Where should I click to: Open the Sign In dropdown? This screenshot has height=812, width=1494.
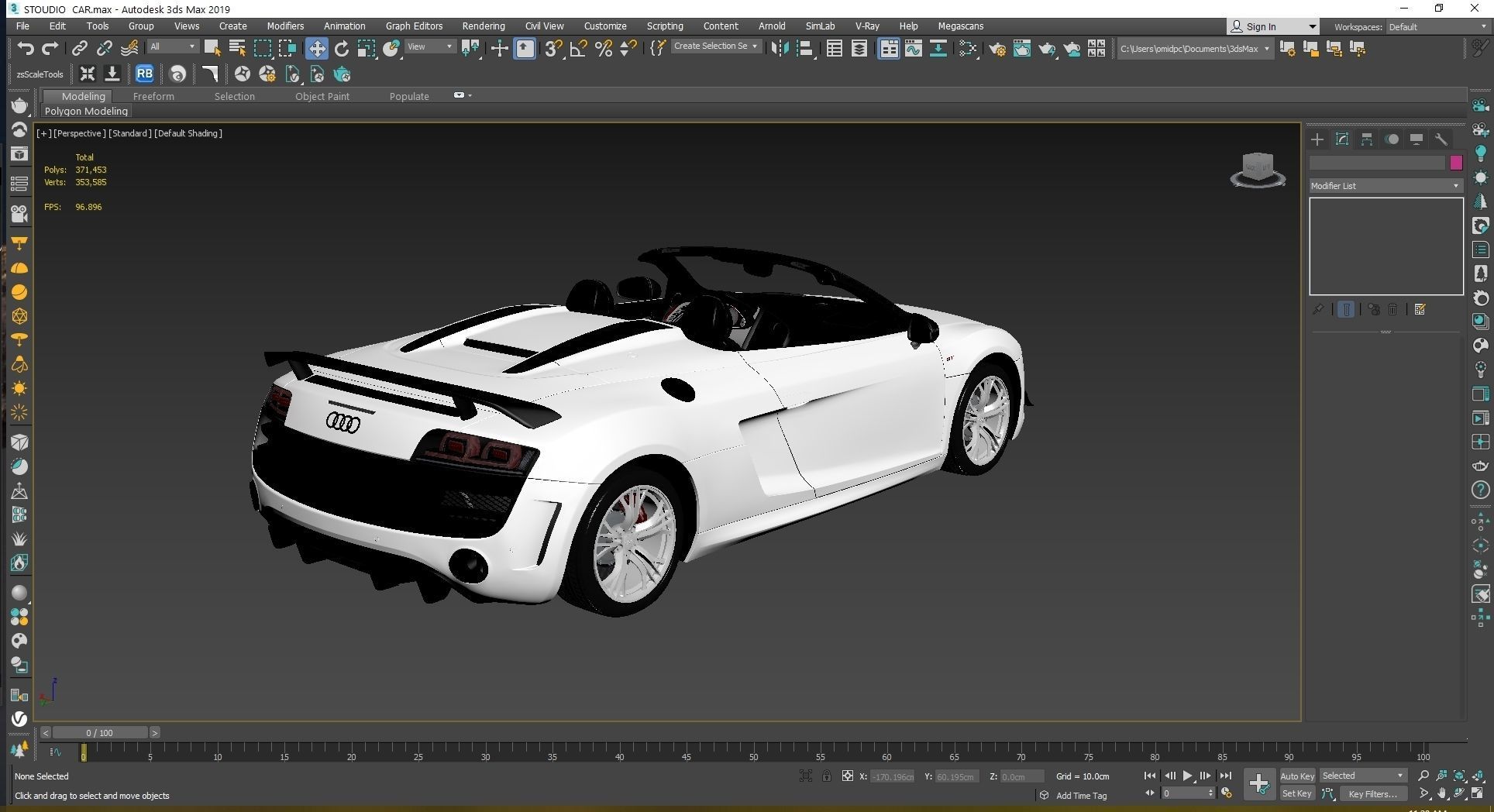click(x=1273, y=26)
